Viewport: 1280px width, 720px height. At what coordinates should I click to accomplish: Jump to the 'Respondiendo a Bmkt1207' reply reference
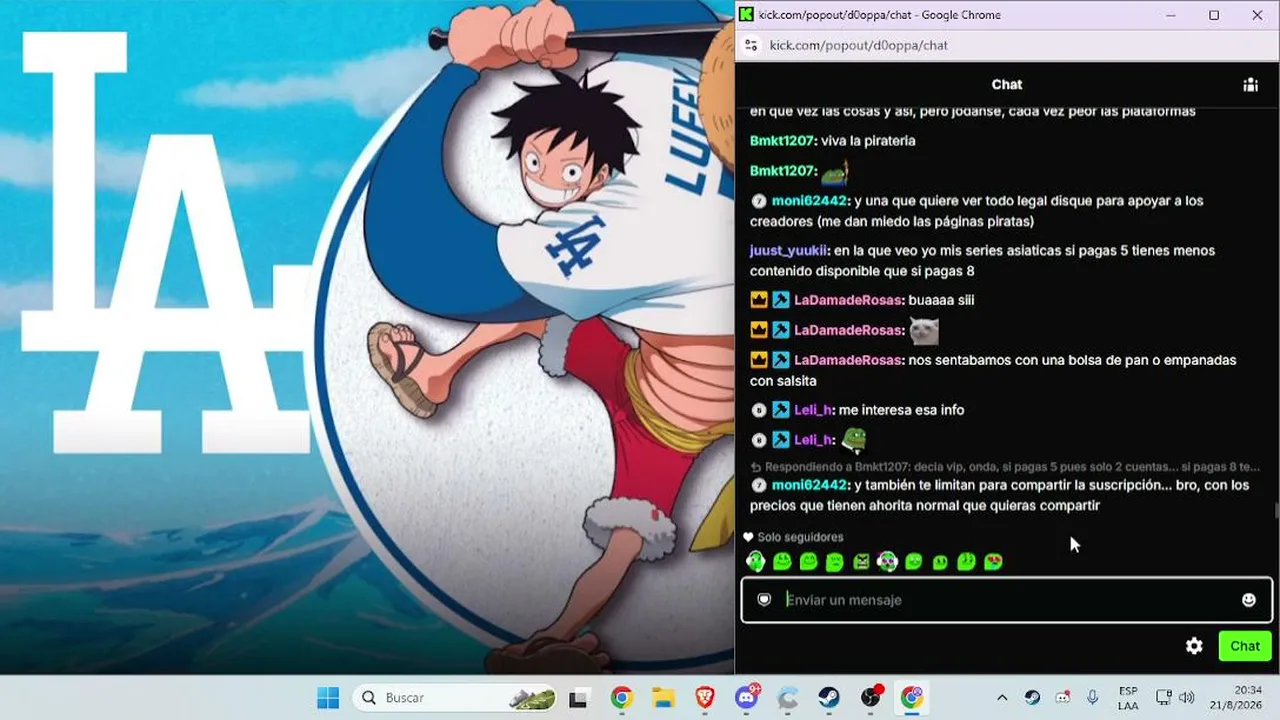point(1005,467)
